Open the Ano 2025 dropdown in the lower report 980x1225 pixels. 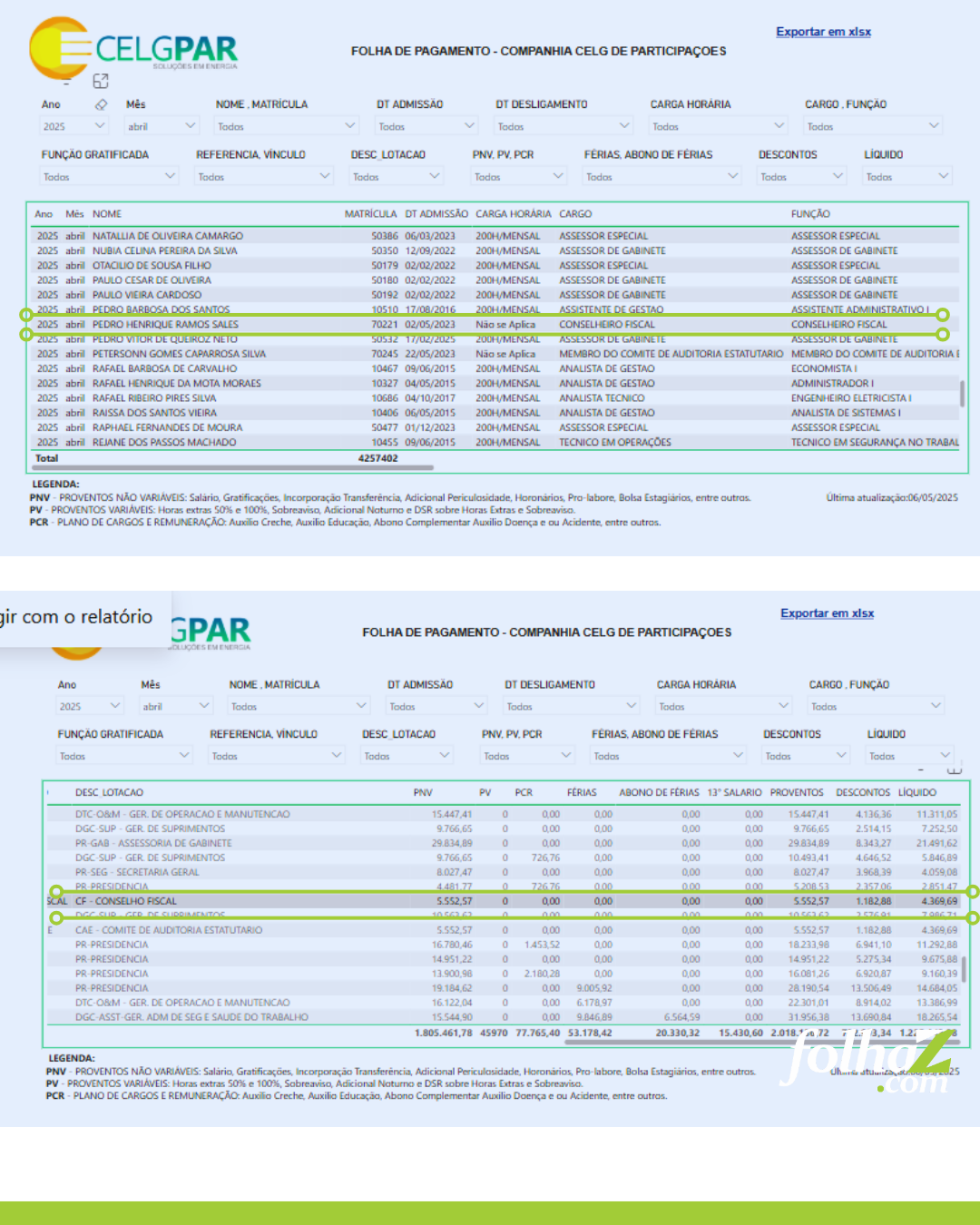(115, 706)
